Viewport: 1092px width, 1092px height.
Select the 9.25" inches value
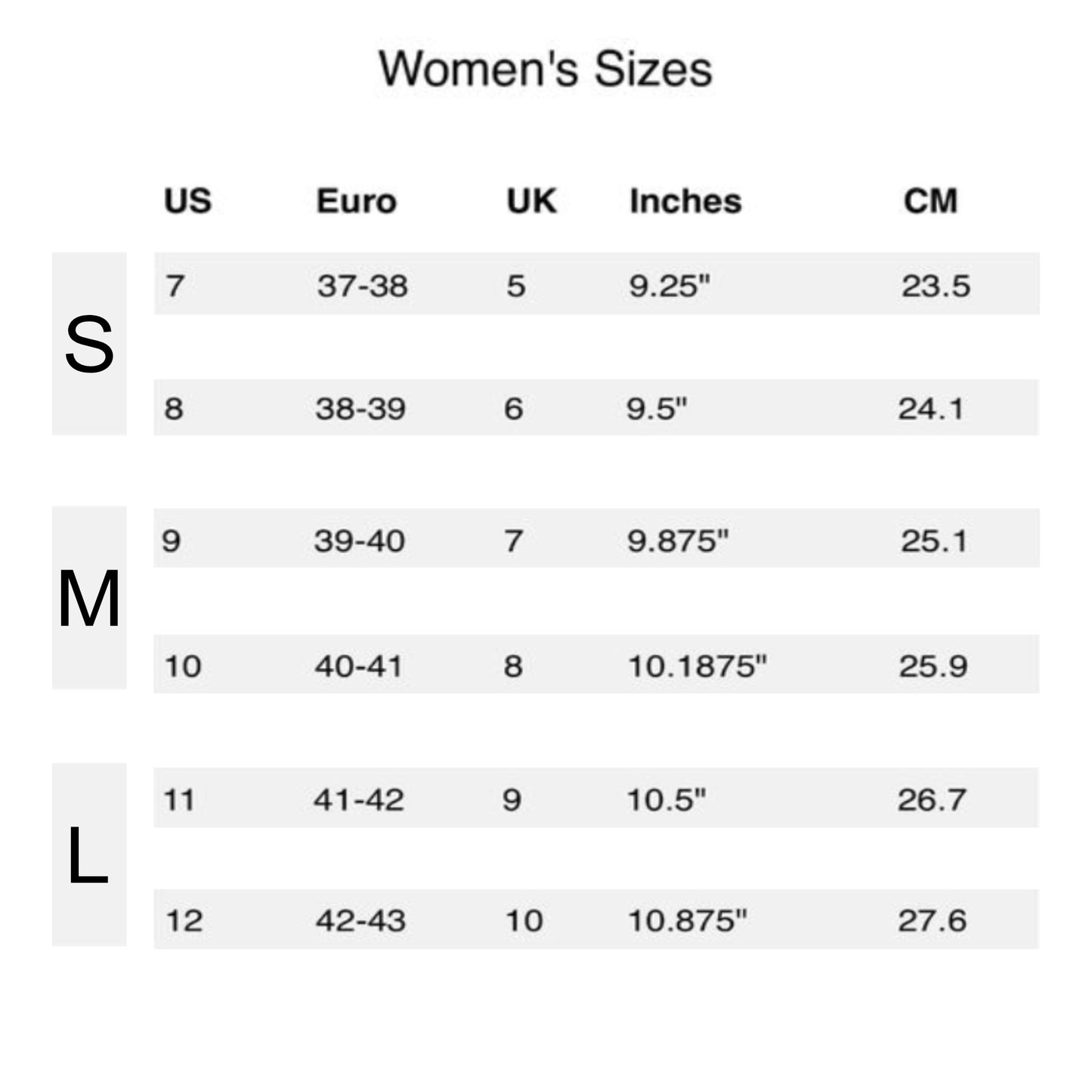670,286
